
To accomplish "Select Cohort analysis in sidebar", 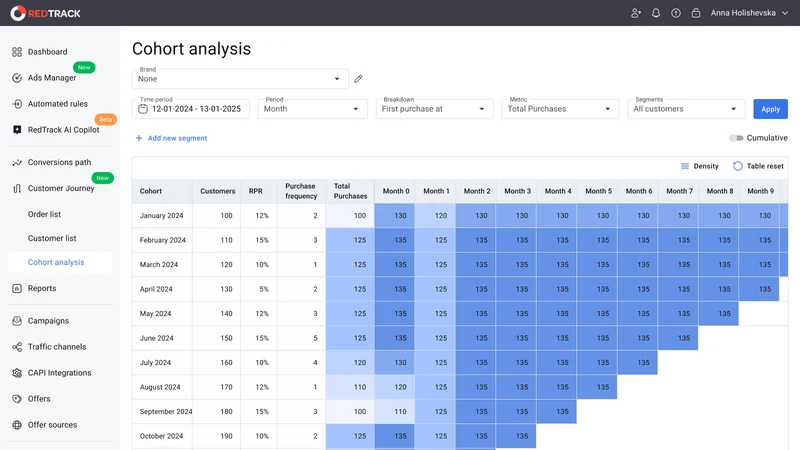I will point(60,262).
